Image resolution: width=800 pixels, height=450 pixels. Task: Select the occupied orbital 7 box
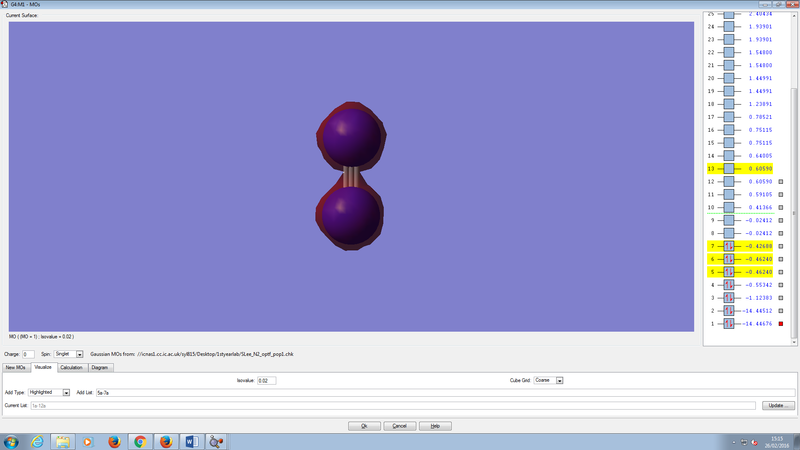(x=729, y=246)
